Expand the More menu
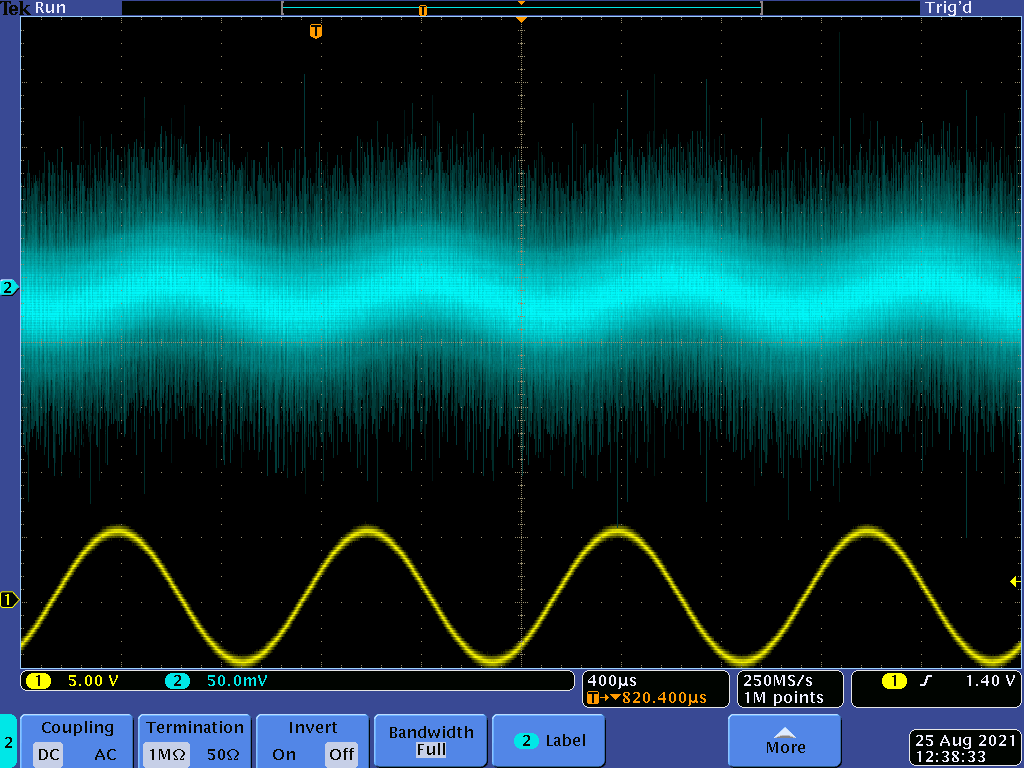1024x768 pixels. click(785, 741)
